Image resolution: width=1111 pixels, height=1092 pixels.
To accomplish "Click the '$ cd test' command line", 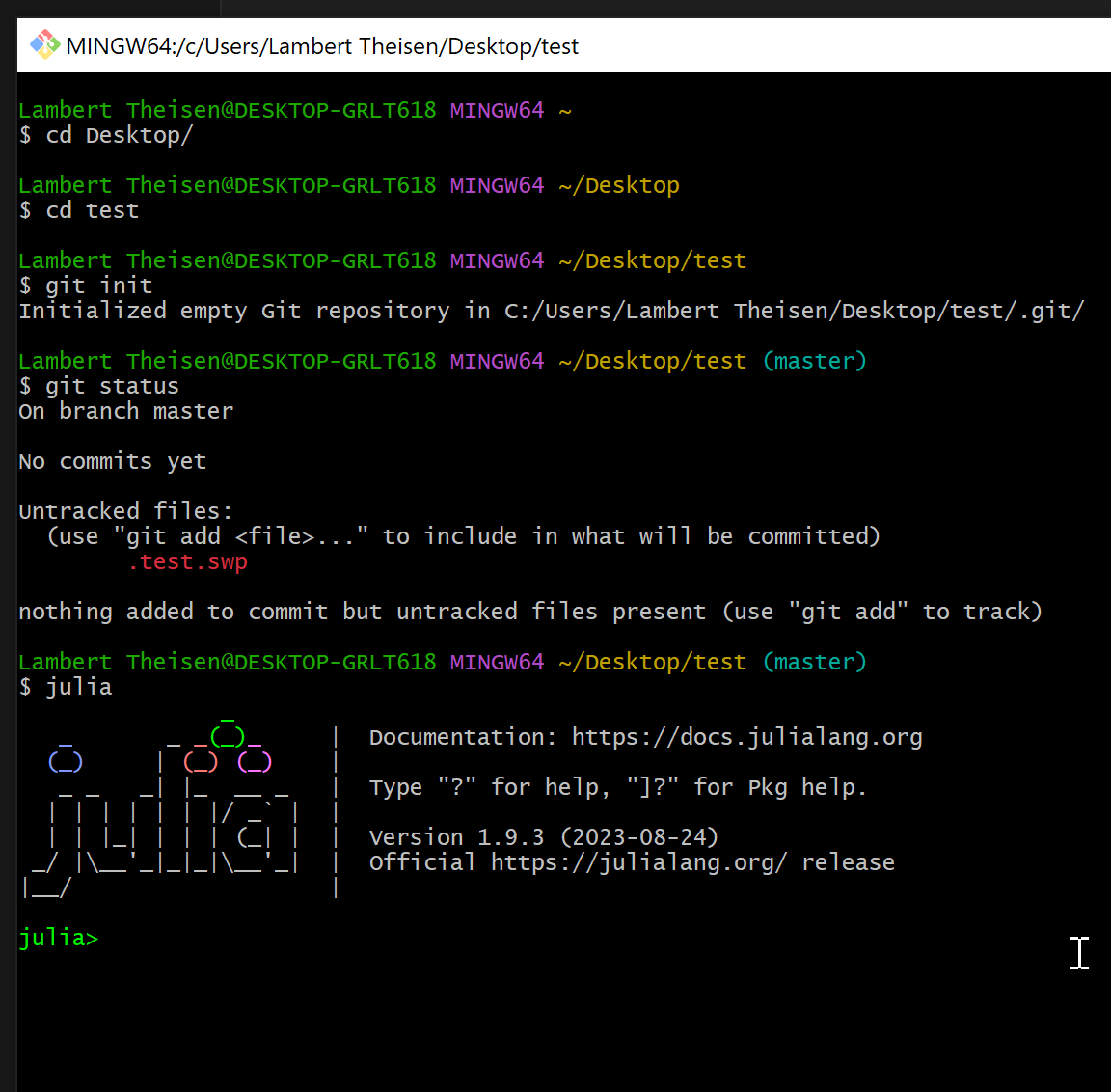I will [79, 210].
